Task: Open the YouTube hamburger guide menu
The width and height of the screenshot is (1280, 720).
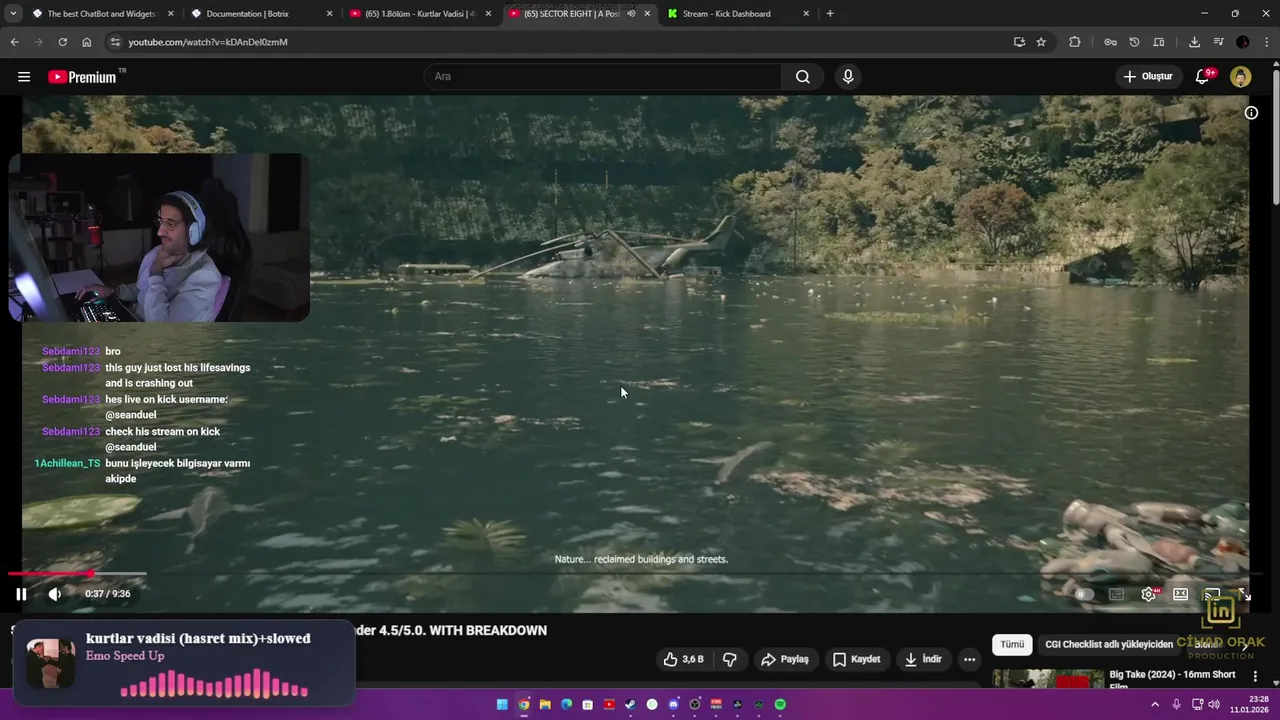Action: 24,77
